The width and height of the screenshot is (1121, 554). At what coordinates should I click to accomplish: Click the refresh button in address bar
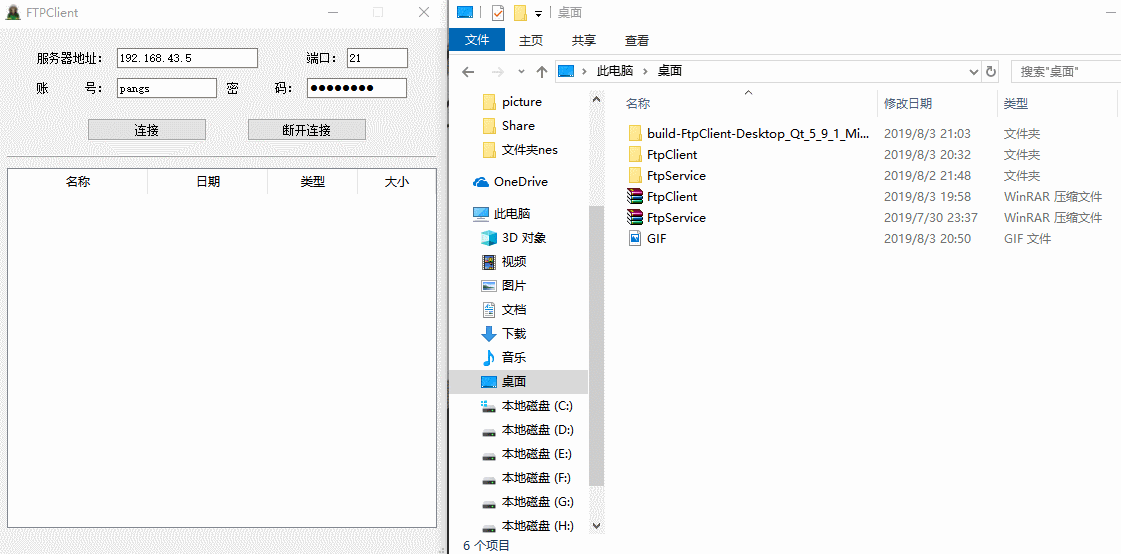(991, 71)
